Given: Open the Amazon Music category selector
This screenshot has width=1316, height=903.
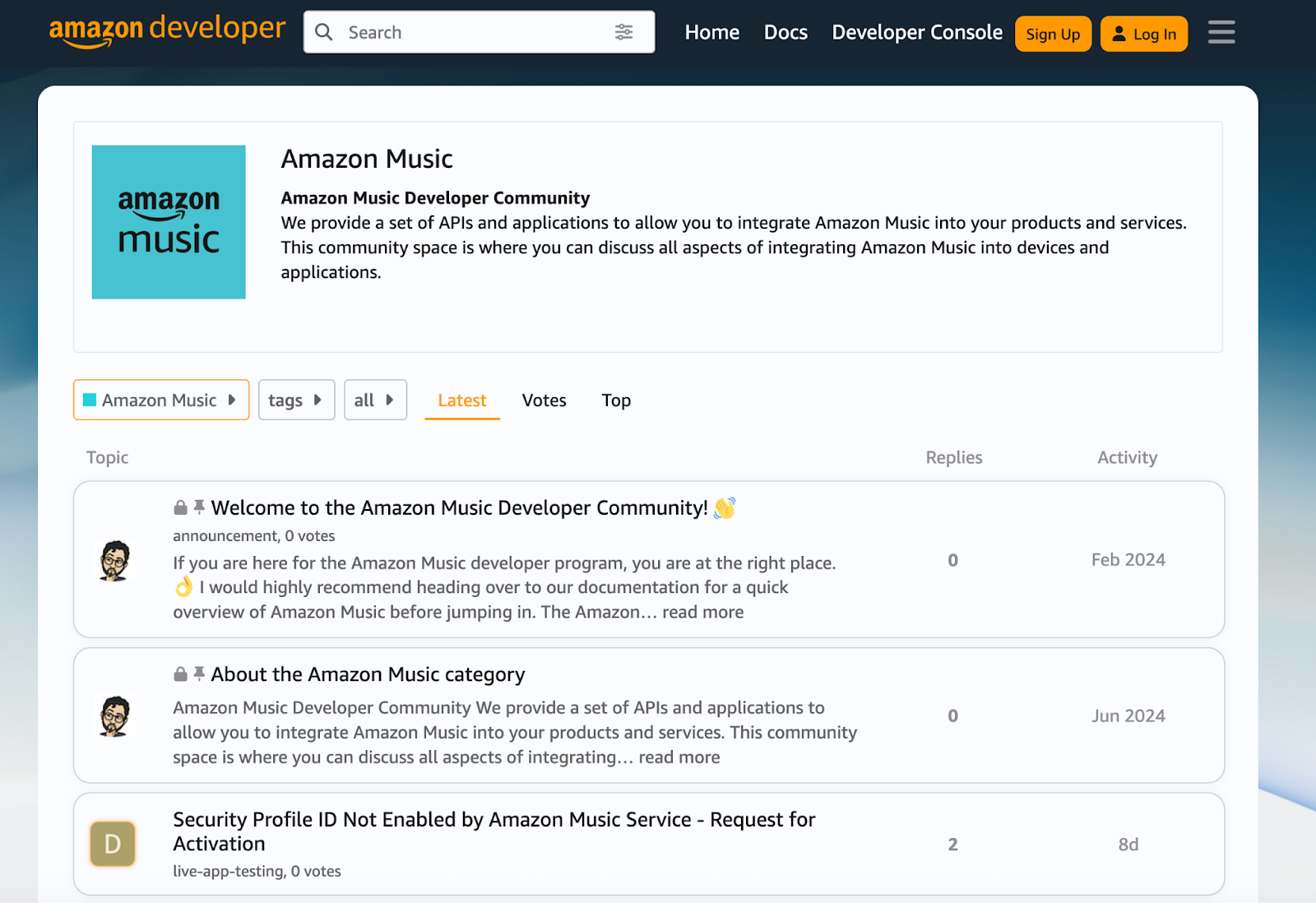Looking at the screenshot, I should click(x=160, y=400).
